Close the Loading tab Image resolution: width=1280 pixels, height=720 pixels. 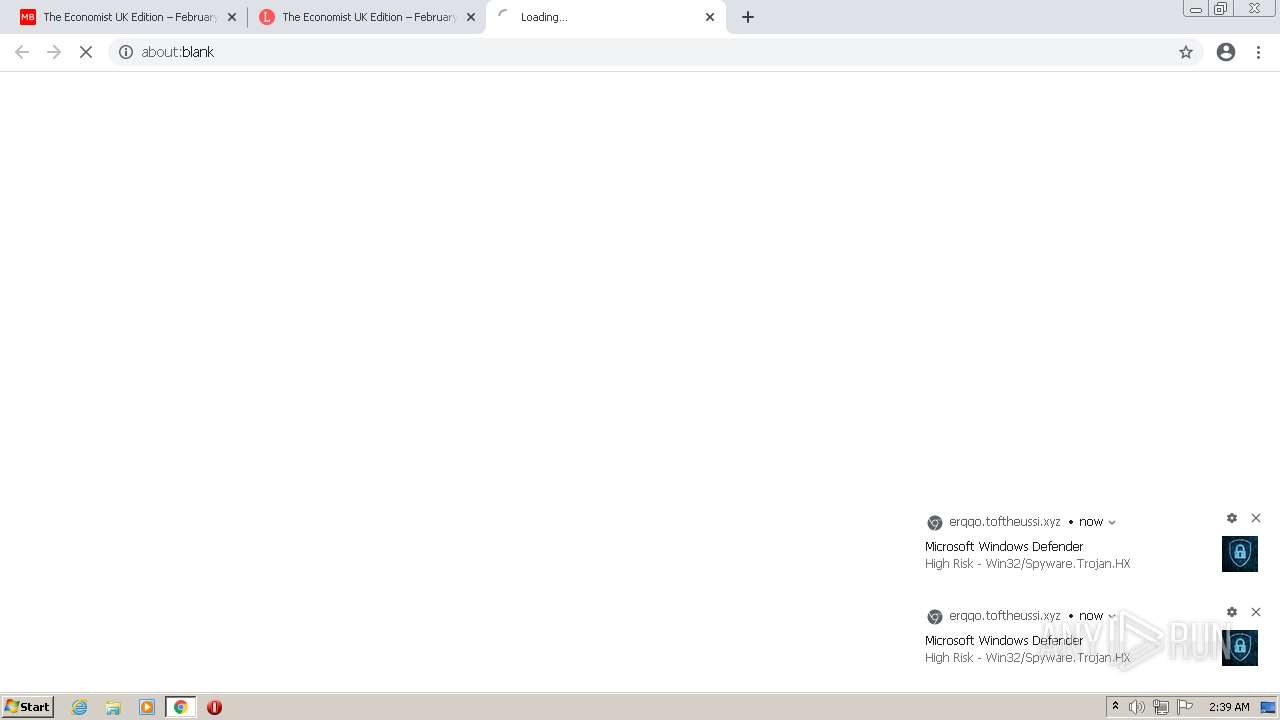(x=710, y=17)
